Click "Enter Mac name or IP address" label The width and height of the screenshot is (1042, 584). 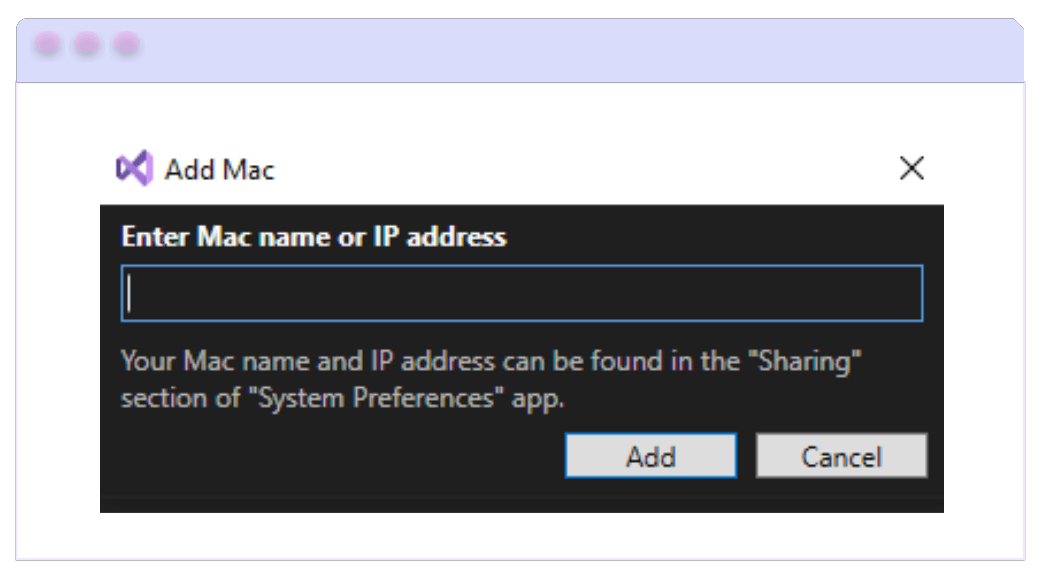pos(314,237)
